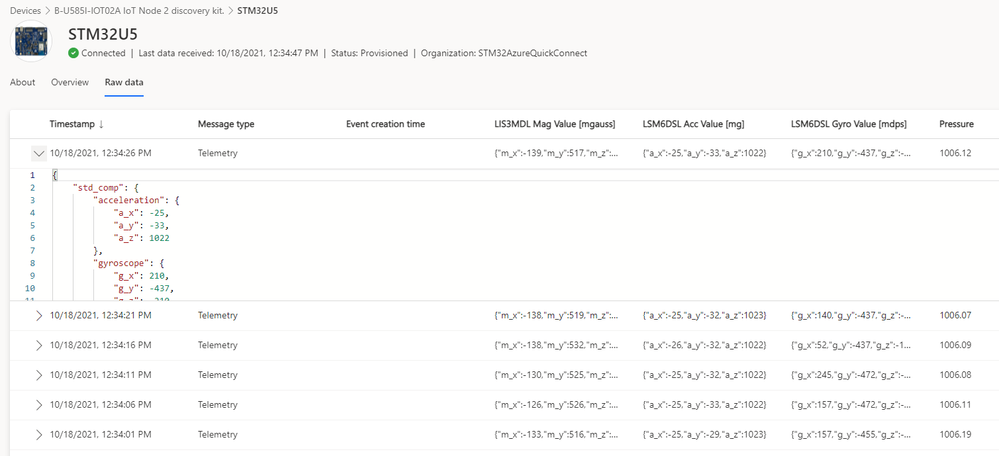Click the Message type column header

[x=226, y=124]
